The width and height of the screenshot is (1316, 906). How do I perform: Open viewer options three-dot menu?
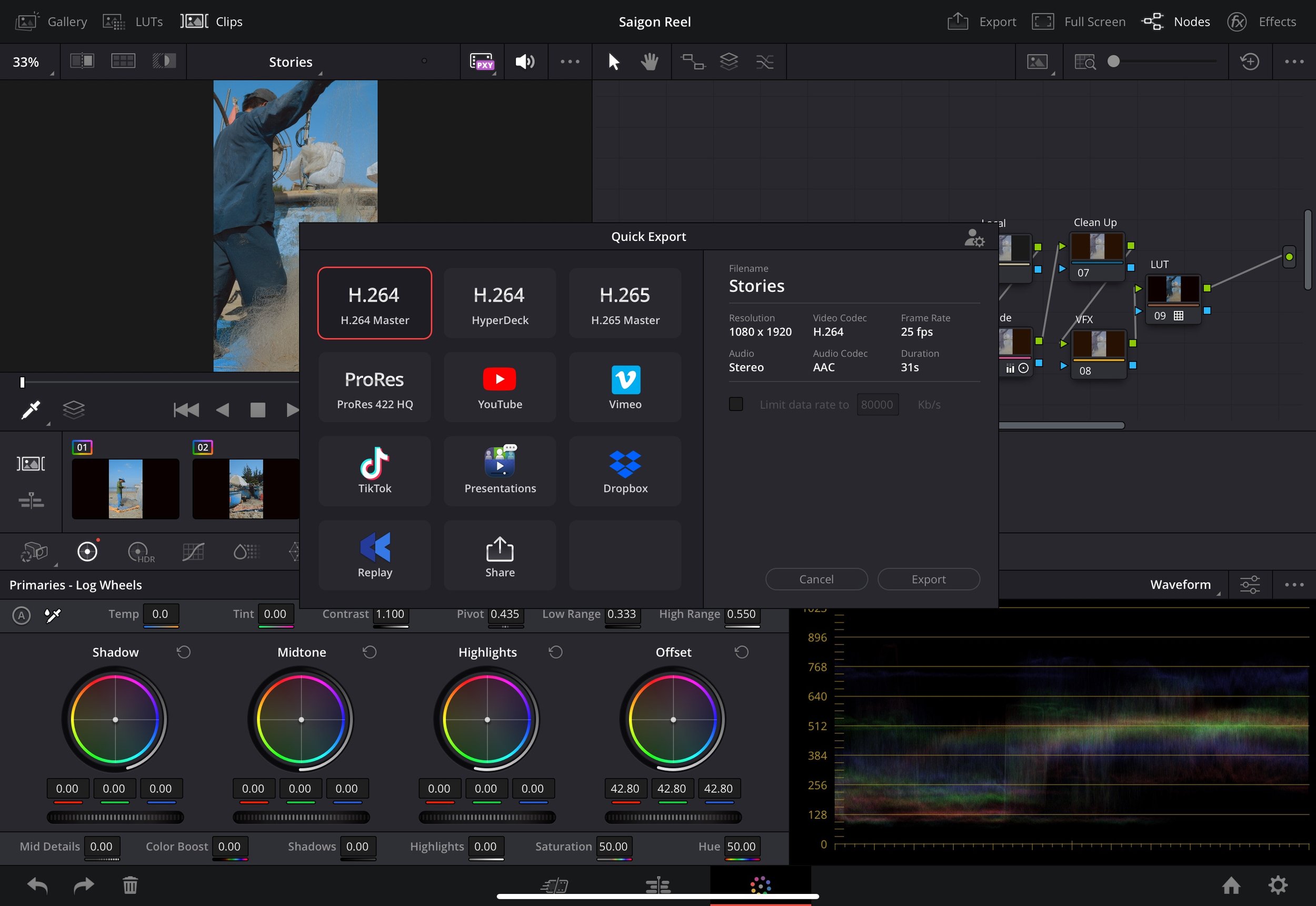point(570,62)
